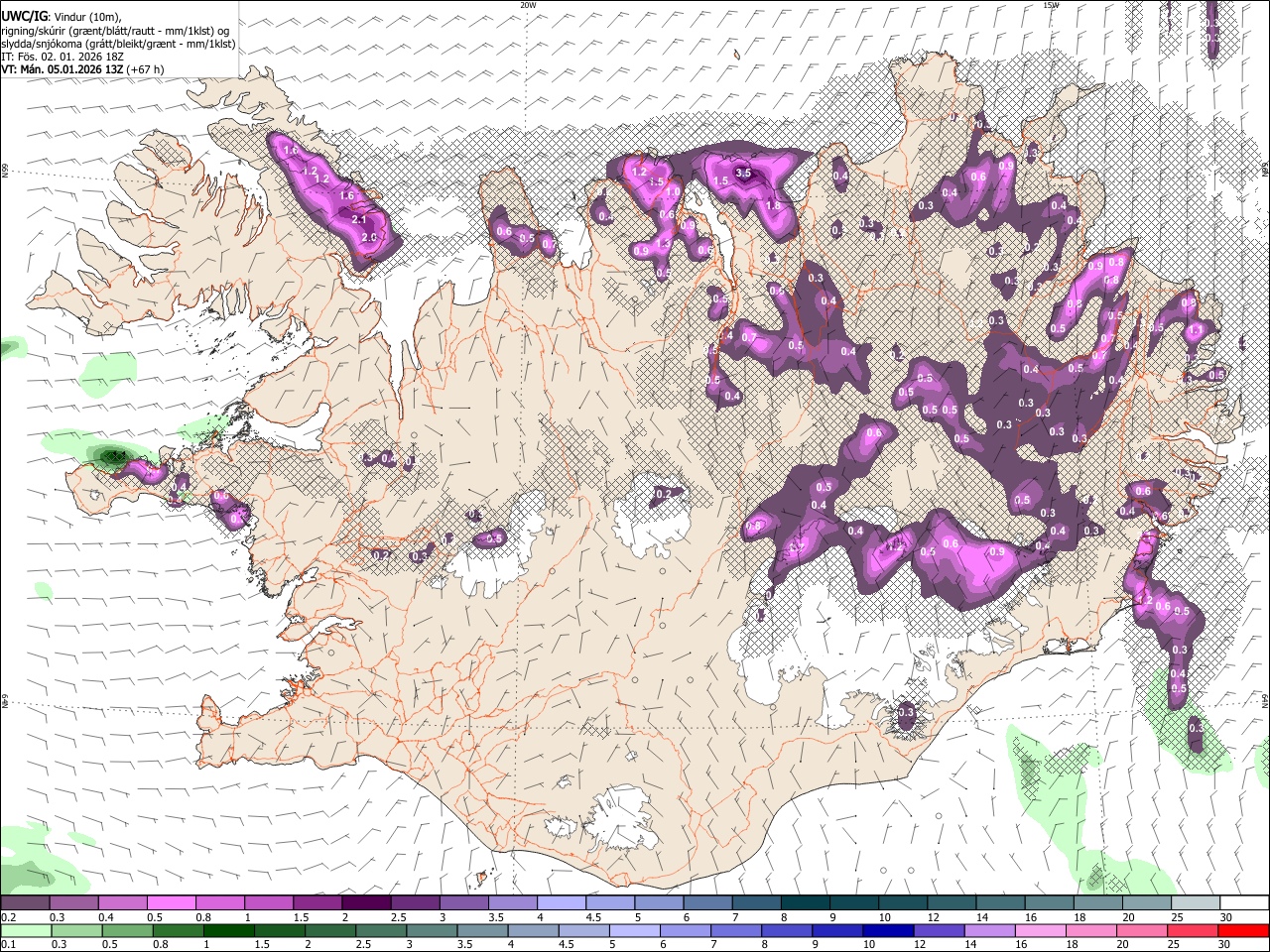Viewport: 1270px width, 952px height.
Task: Click the '12' label in the rain legend row
Action: pyautogui.click(x=919, y=944)
